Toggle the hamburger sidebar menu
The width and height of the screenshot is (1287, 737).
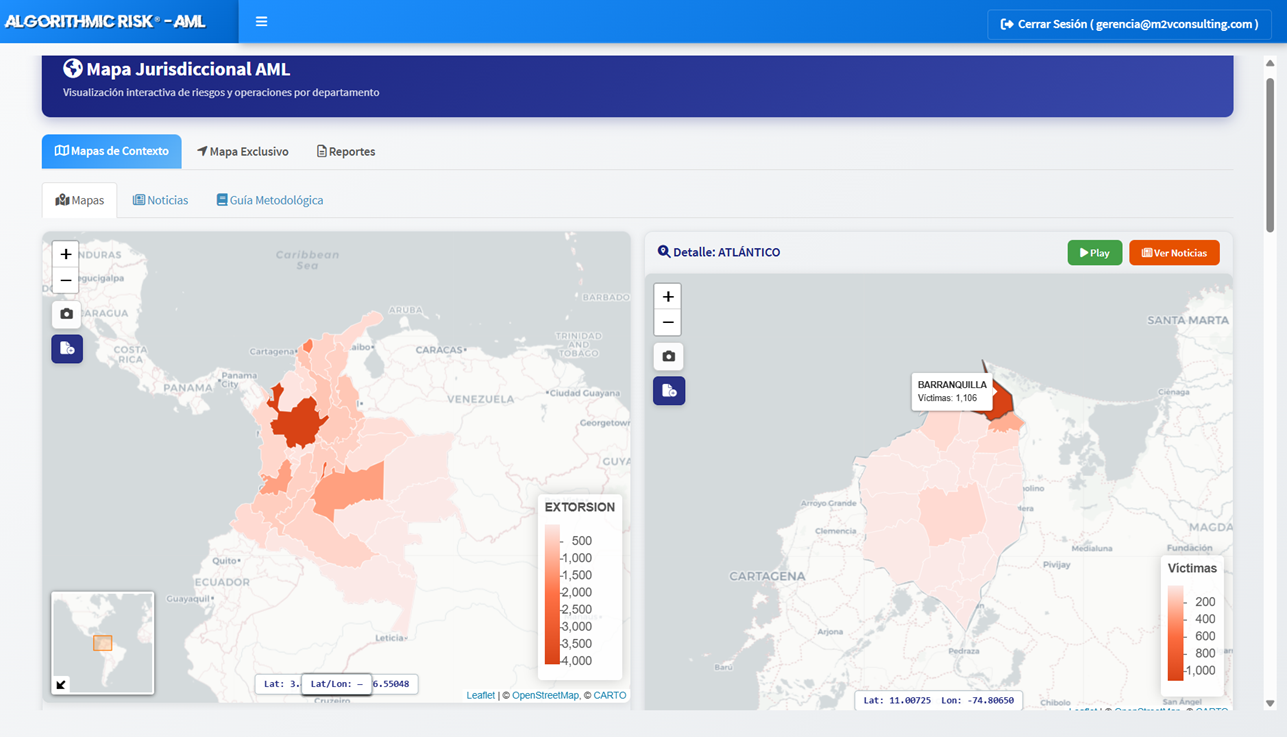(261, 22)
